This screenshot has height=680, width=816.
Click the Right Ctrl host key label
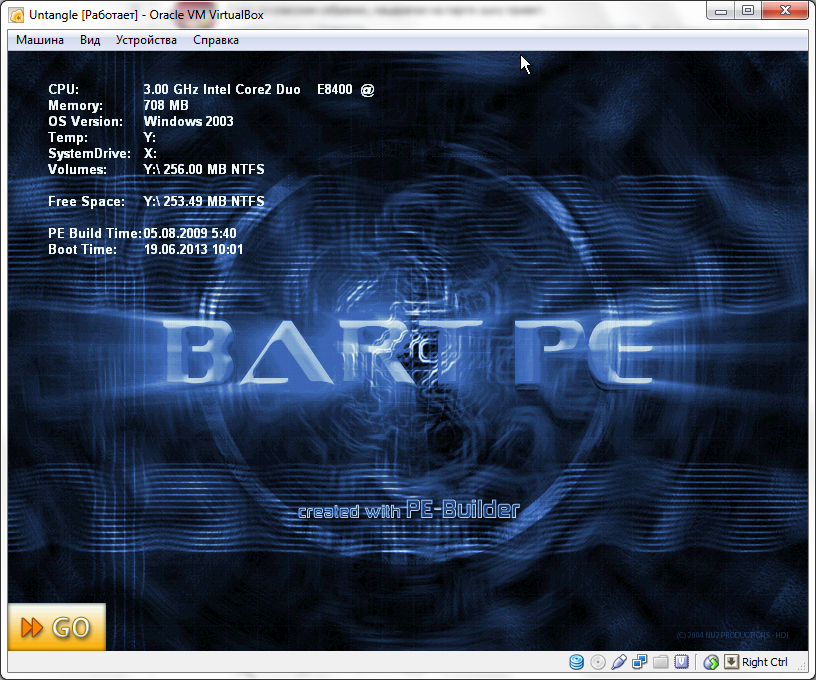764,662
